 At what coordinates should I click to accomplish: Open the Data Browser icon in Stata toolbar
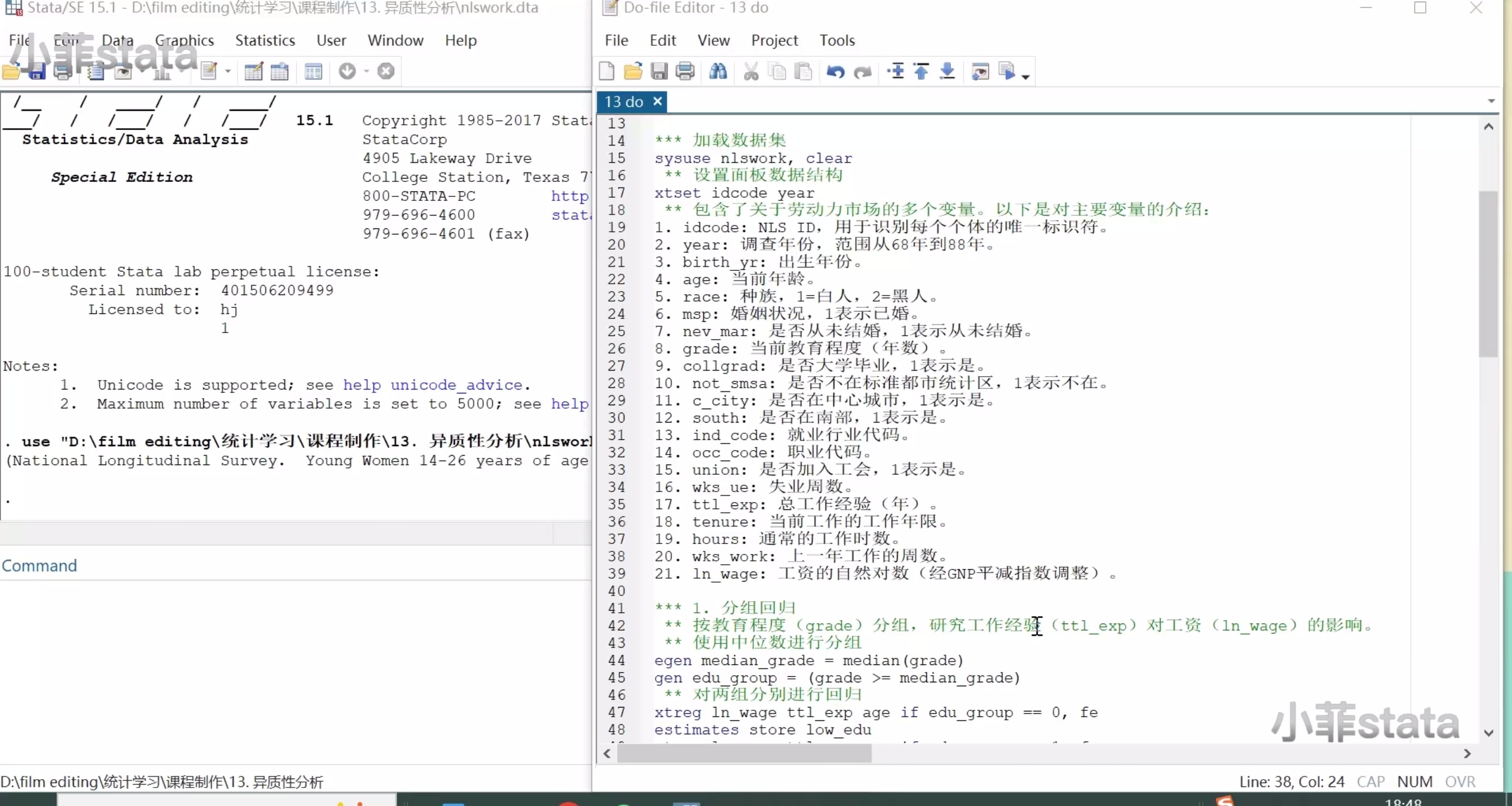279,72
